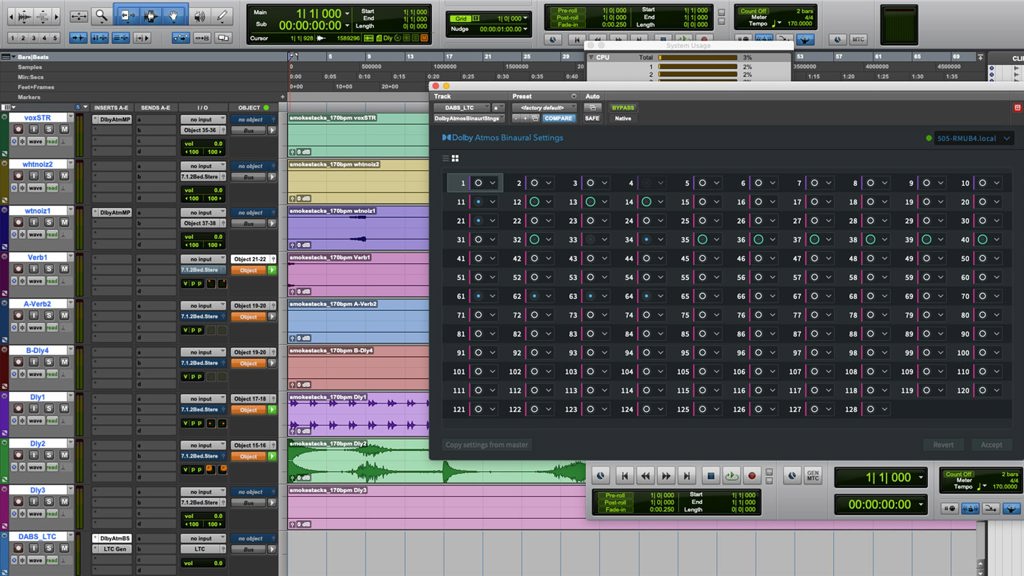The image size is (1024, 576).
Task: Fast forward in floating transport
Action: pyautogui.click(x=666, y=476)
